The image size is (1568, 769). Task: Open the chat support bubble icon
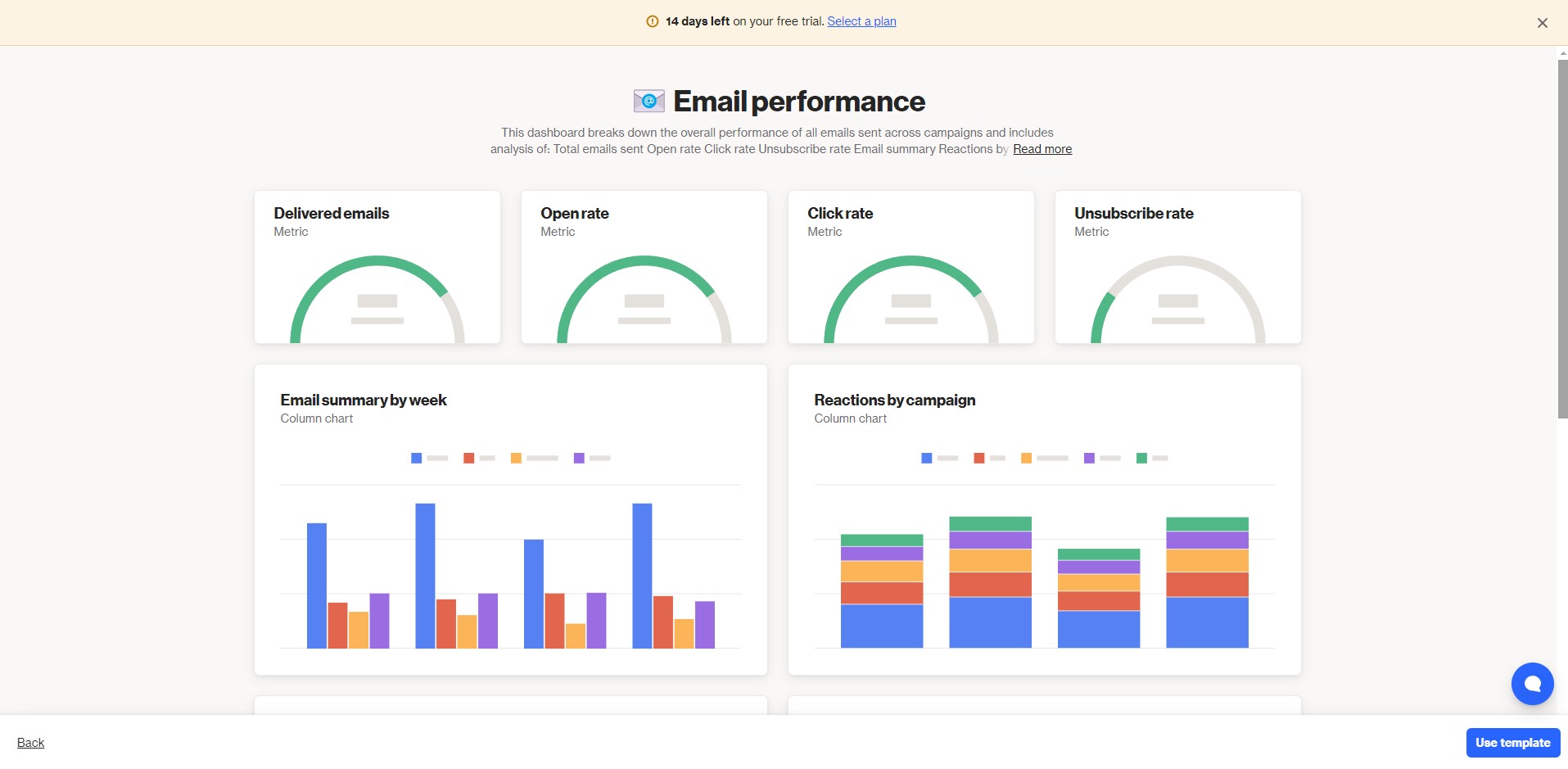tap(1532, 684)
